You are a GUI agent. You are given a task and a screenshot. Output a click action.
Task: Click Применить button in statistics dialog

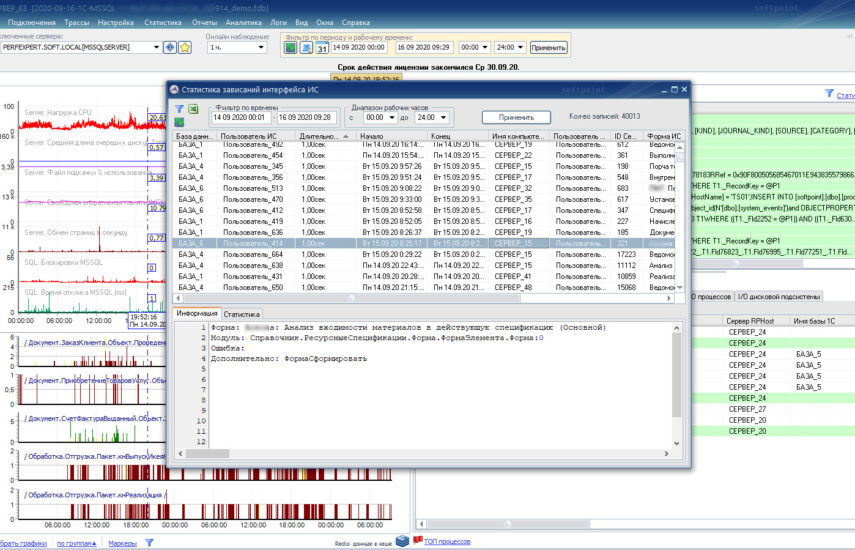point(516,117)
